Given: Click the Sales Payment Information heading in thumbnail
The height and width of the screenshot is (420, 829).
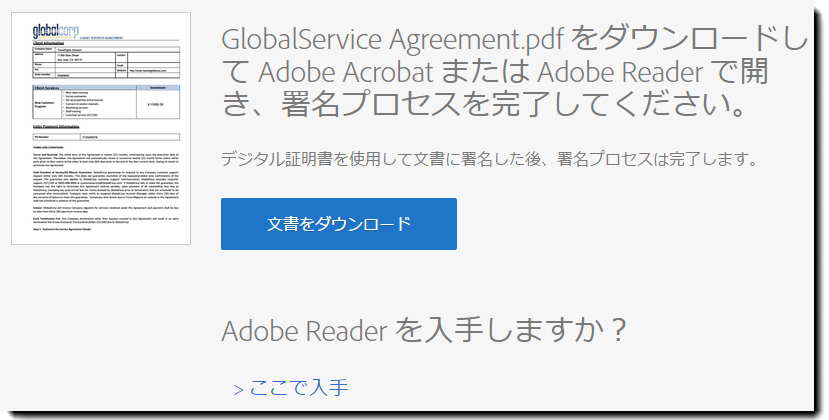Looking at the screenshot, I should pos(60,126).
